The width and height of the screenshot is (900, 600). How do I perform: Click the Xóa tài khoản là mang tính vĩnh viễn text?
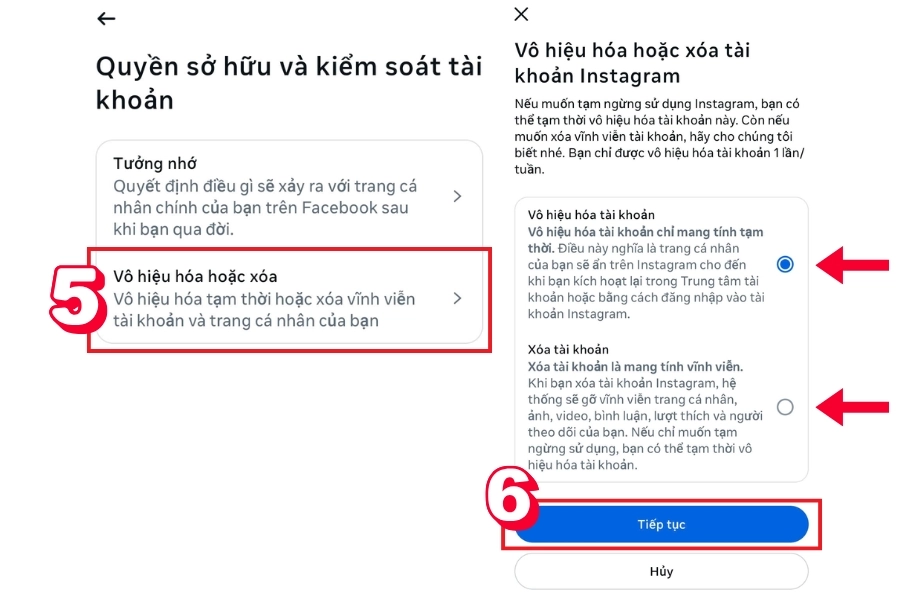[635, 366]
